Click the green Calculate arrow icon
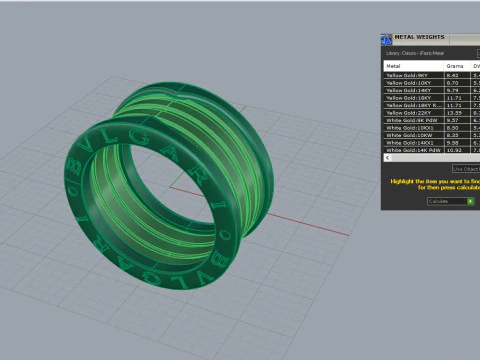This screenshot has height=360, width=480. [x=470, y=201]
